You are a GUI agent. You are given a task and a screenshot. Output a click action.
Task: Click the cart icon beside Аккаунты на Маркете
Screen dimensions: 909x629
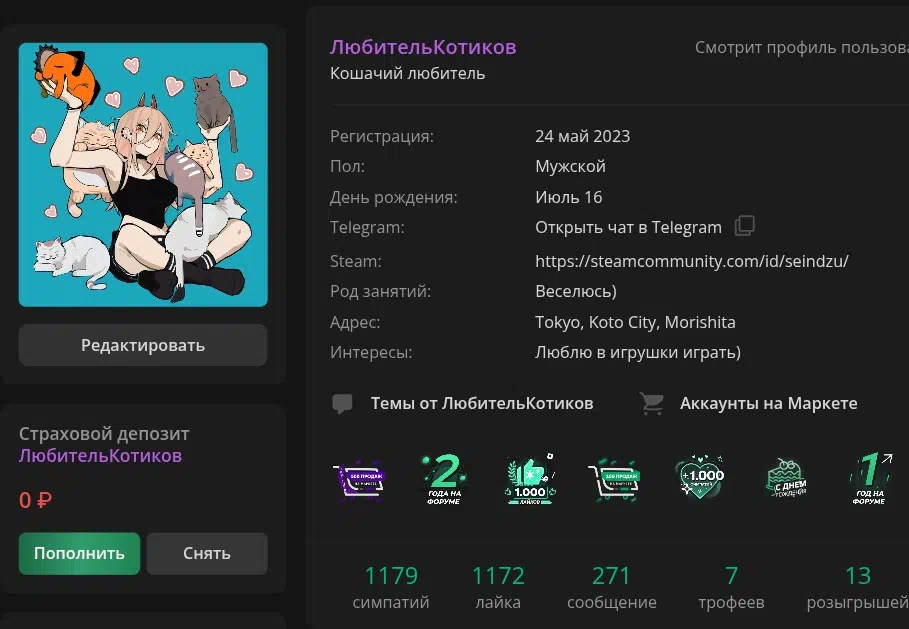[652, 403]
